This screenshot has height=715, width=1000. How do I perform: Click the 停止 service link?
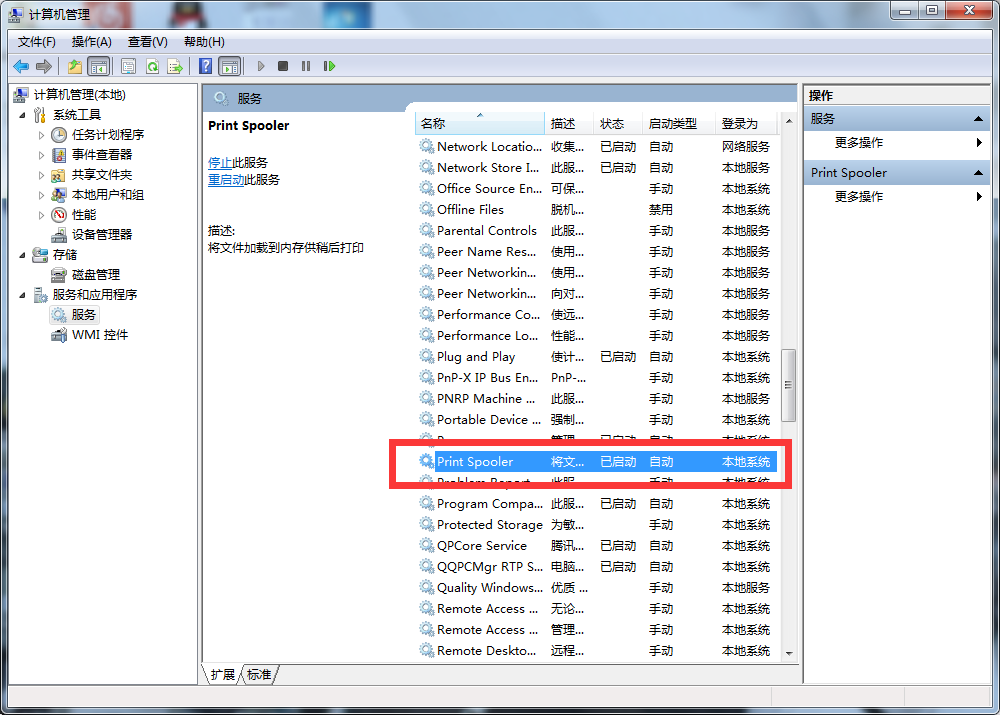click(220, 162)
